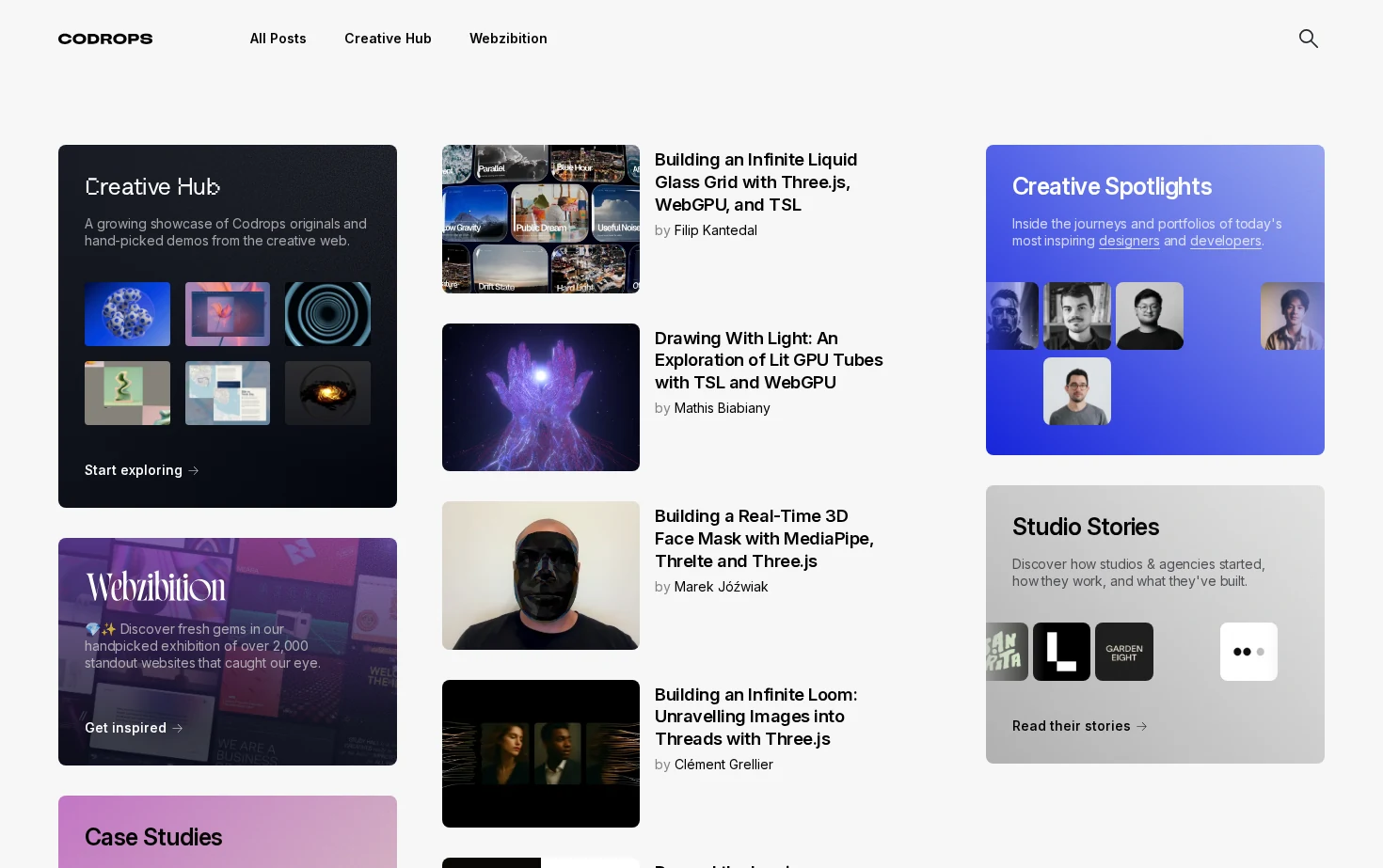Open the search magnifier icon

point(1308,39)
